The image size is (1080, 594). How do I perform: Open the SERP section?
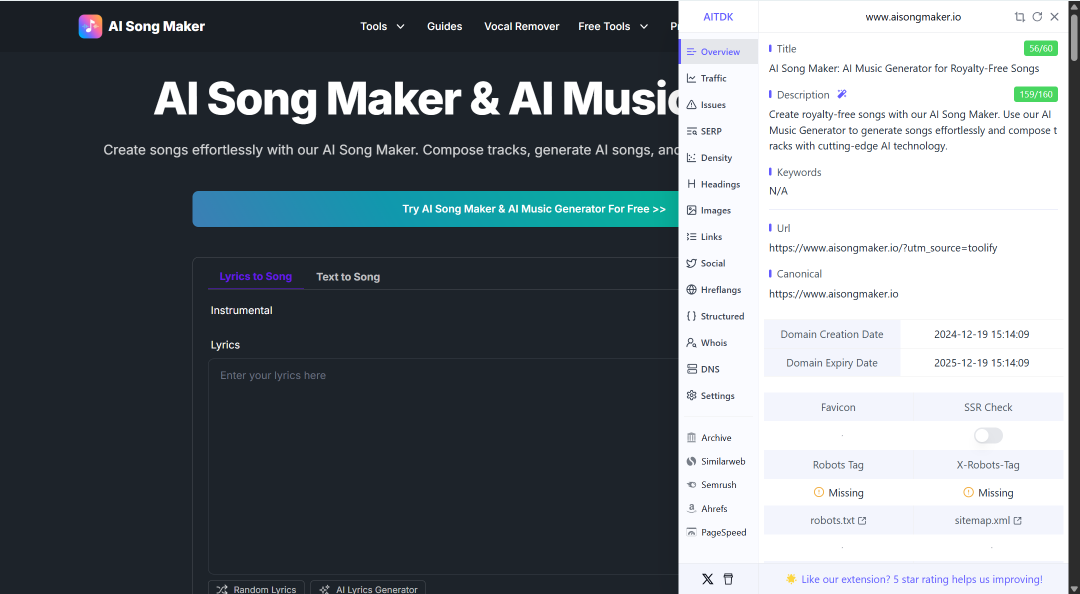(718, 131)
